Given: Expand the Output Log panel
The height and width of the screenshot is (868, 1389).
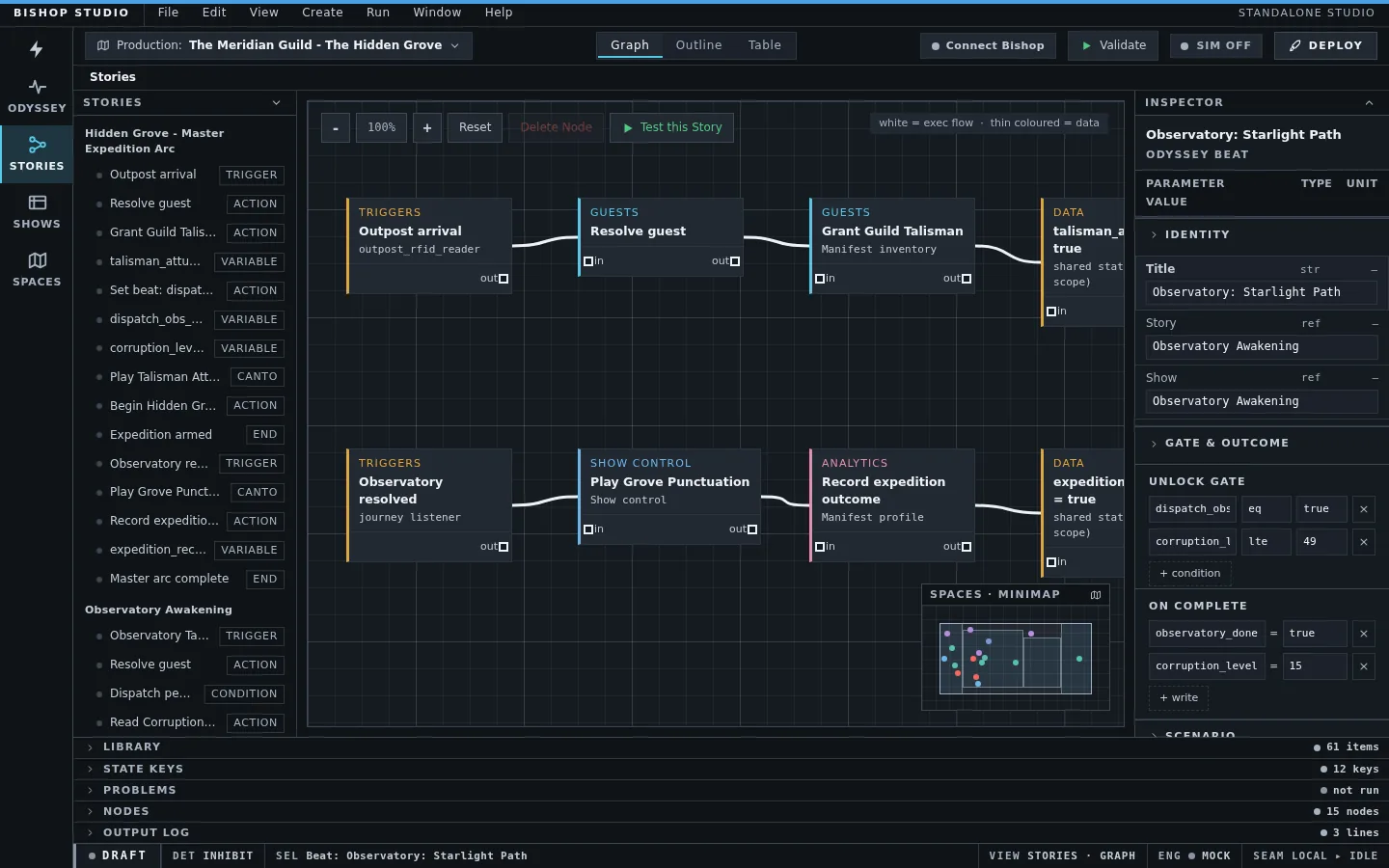Looking at the screenshot, I should [x=731, y=832].
